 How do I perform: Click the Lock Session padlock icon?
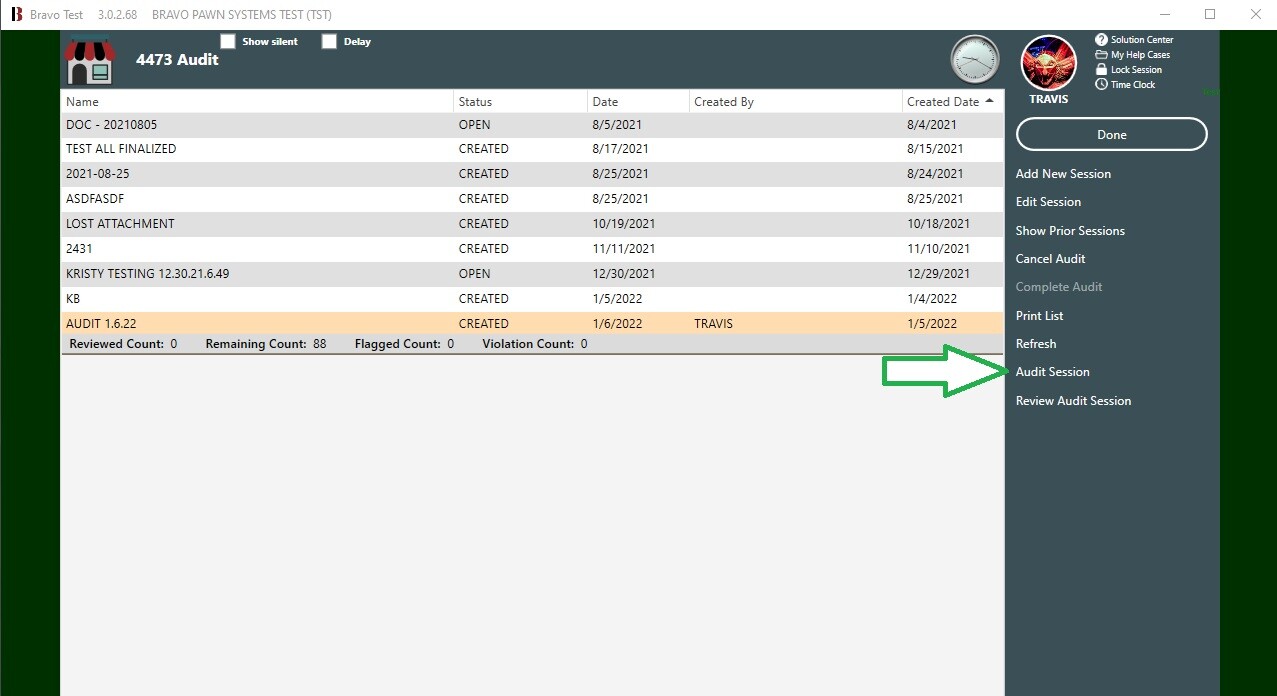coord(1101,70)
